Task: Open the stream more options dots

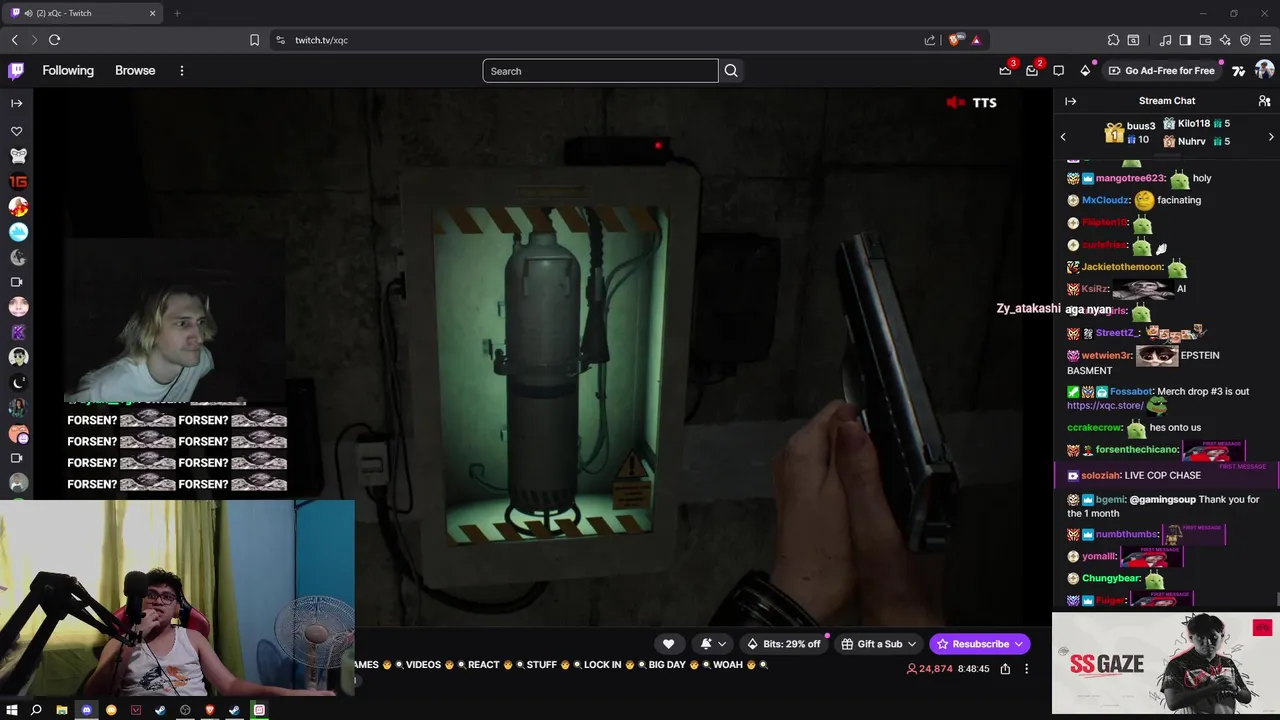Action: 1026,669
